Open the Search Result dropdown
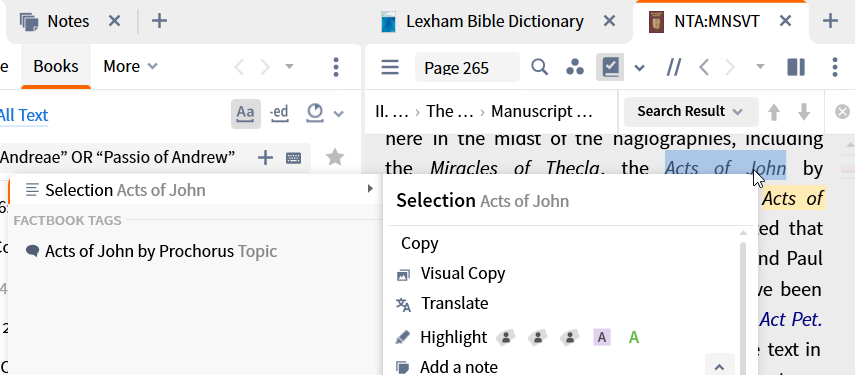 (690, 112)
